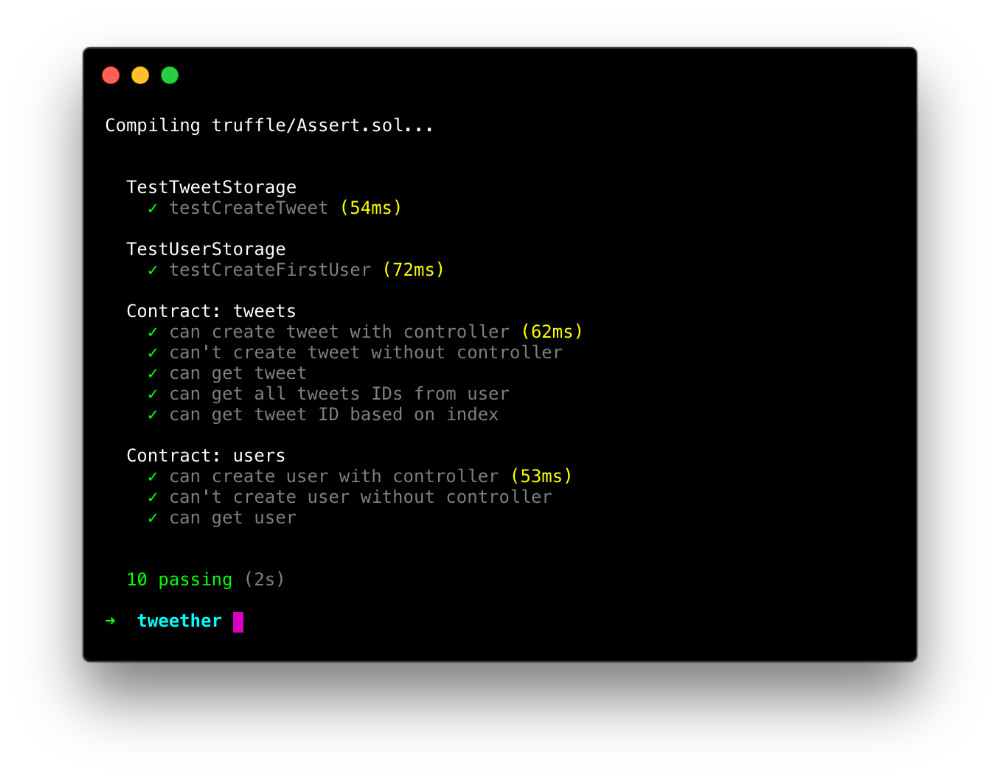1000x779 pixels.
Task: Click the checkmark next to "can get user"
Action: [152, 518]
